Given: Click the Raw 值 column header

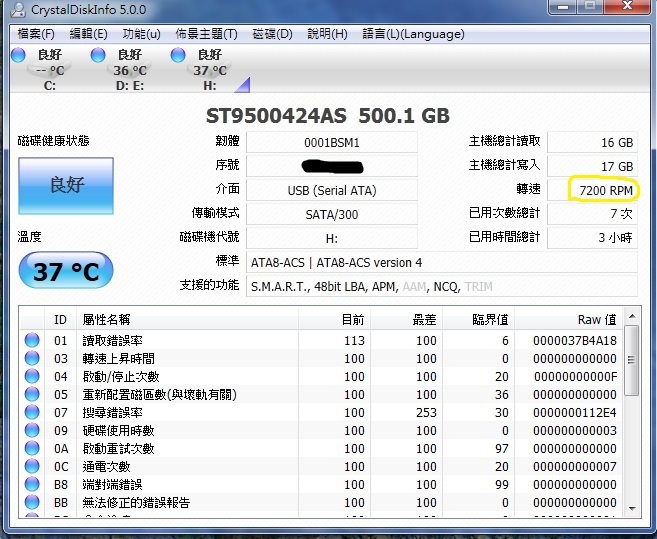Looking at the screenshot, I should point(569,320).
